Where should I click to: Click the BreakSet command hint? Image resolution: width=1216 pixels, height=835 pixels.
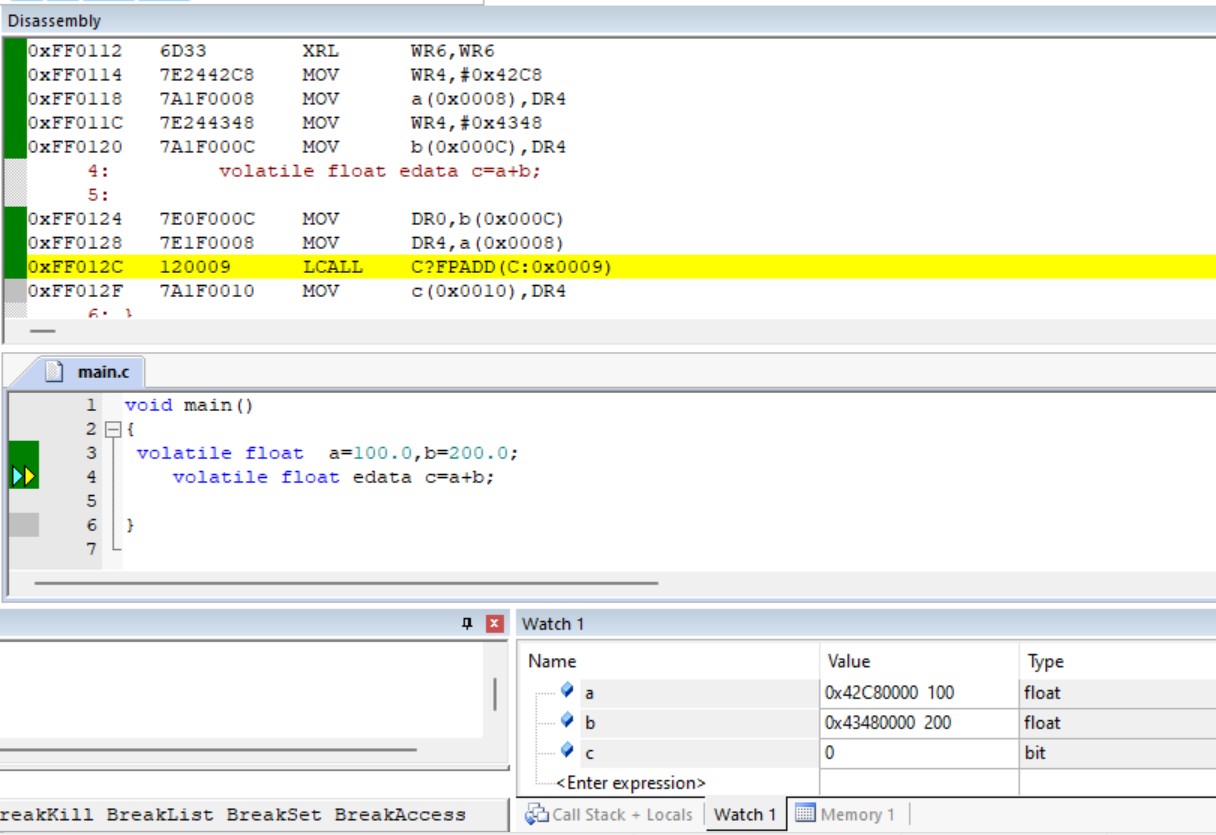(274, 814)
